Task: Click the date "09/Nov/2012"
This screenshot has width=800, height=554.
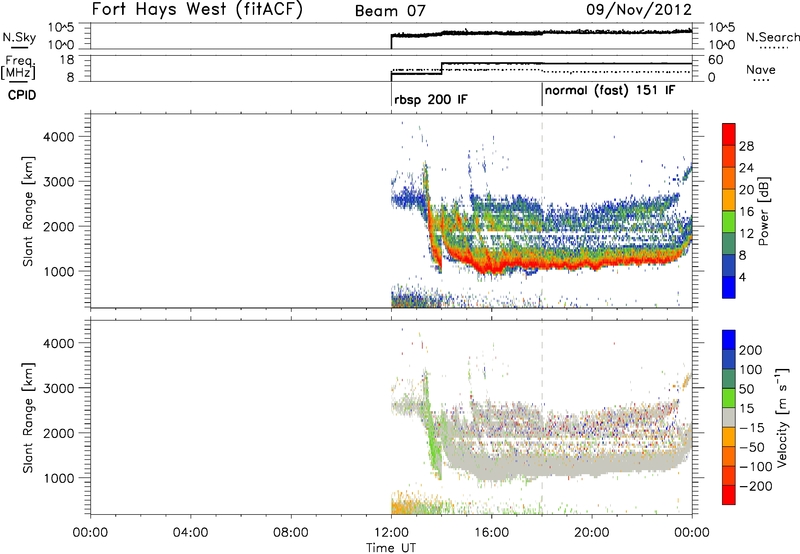Action: point(639,10)
